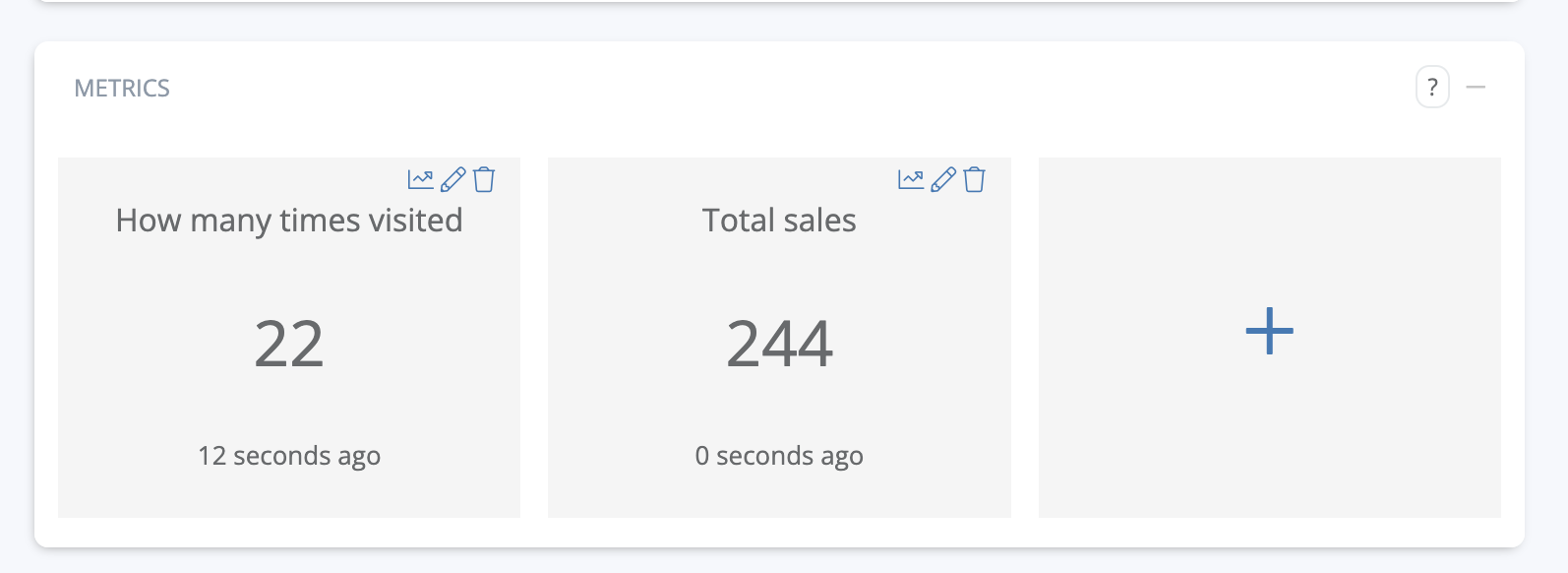Click the Total sales title
Viewport: 1568px width, 573px height.
779,221
